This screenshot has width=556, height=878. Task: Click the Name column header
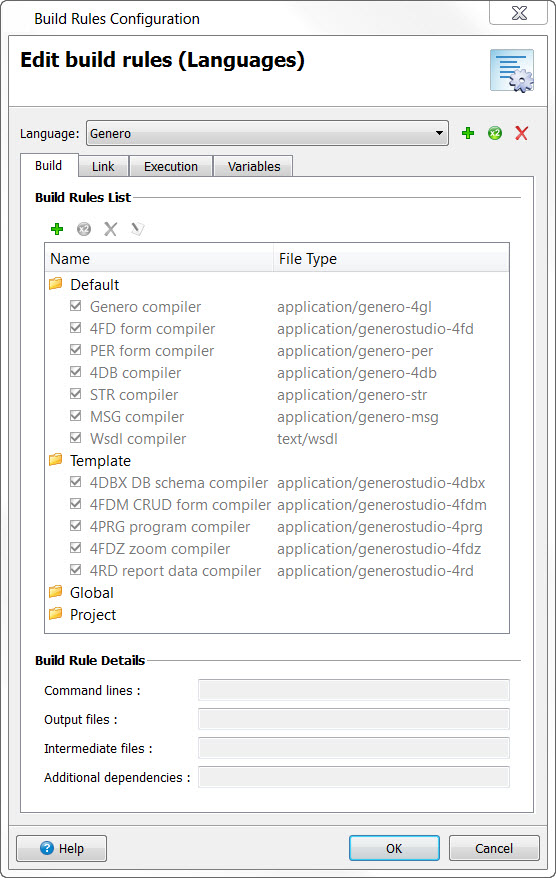[159, 259]
